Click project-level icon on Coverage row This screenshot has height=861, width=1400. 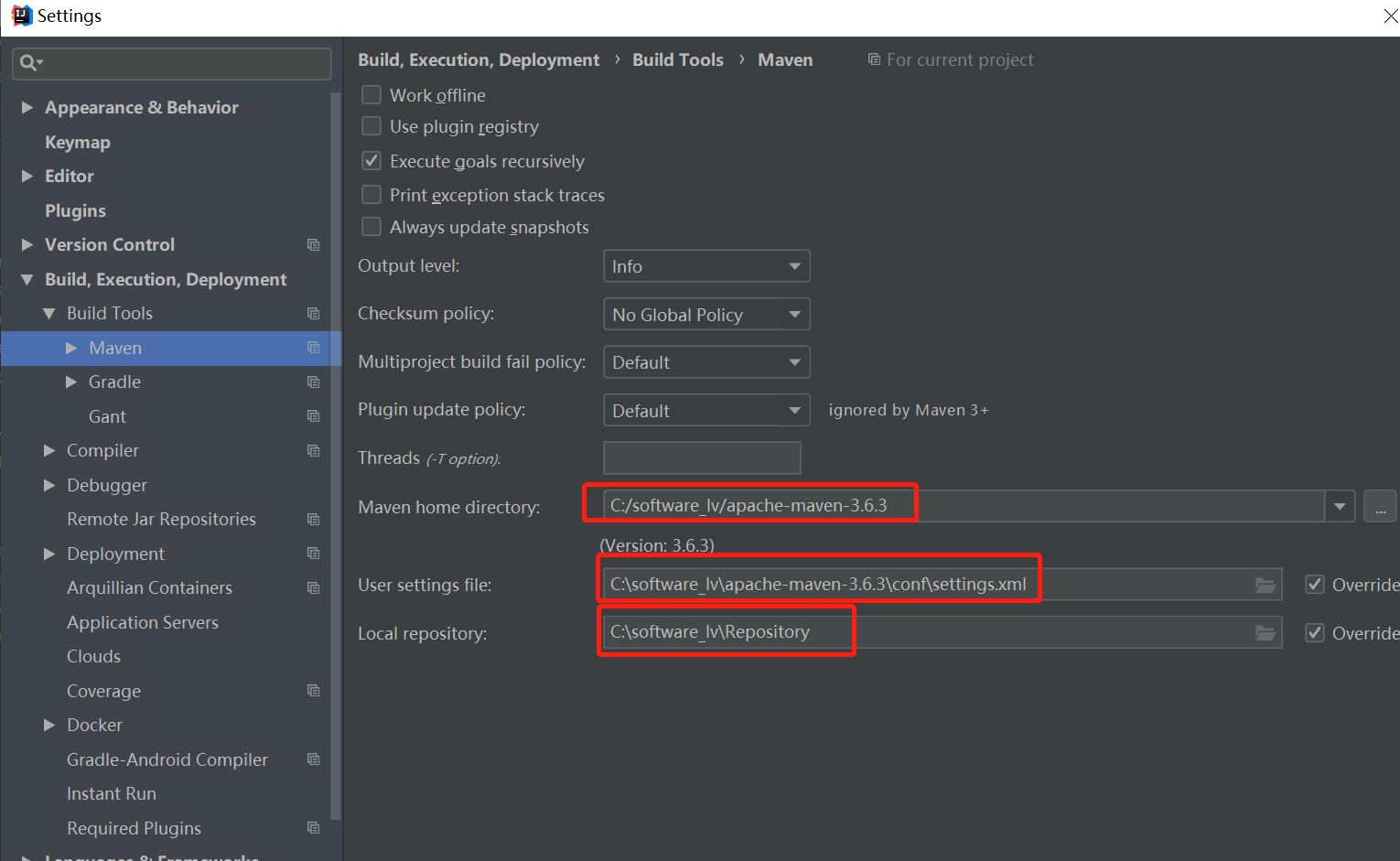pyautogui.click(x=314, y=691)
